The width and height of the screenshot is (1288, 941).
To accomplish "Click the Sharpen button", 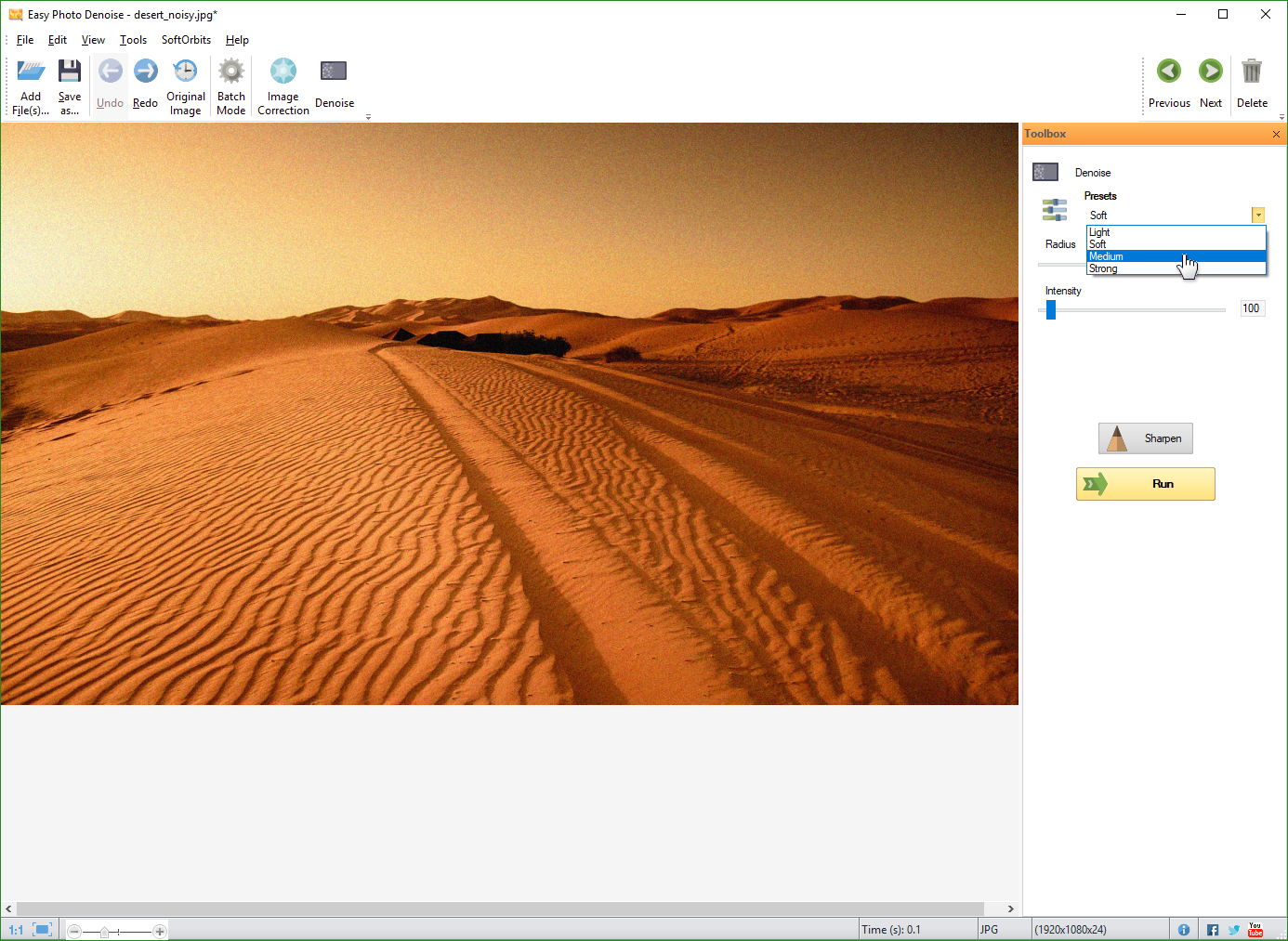I will pyautogui.click(x=1146, y=438).
